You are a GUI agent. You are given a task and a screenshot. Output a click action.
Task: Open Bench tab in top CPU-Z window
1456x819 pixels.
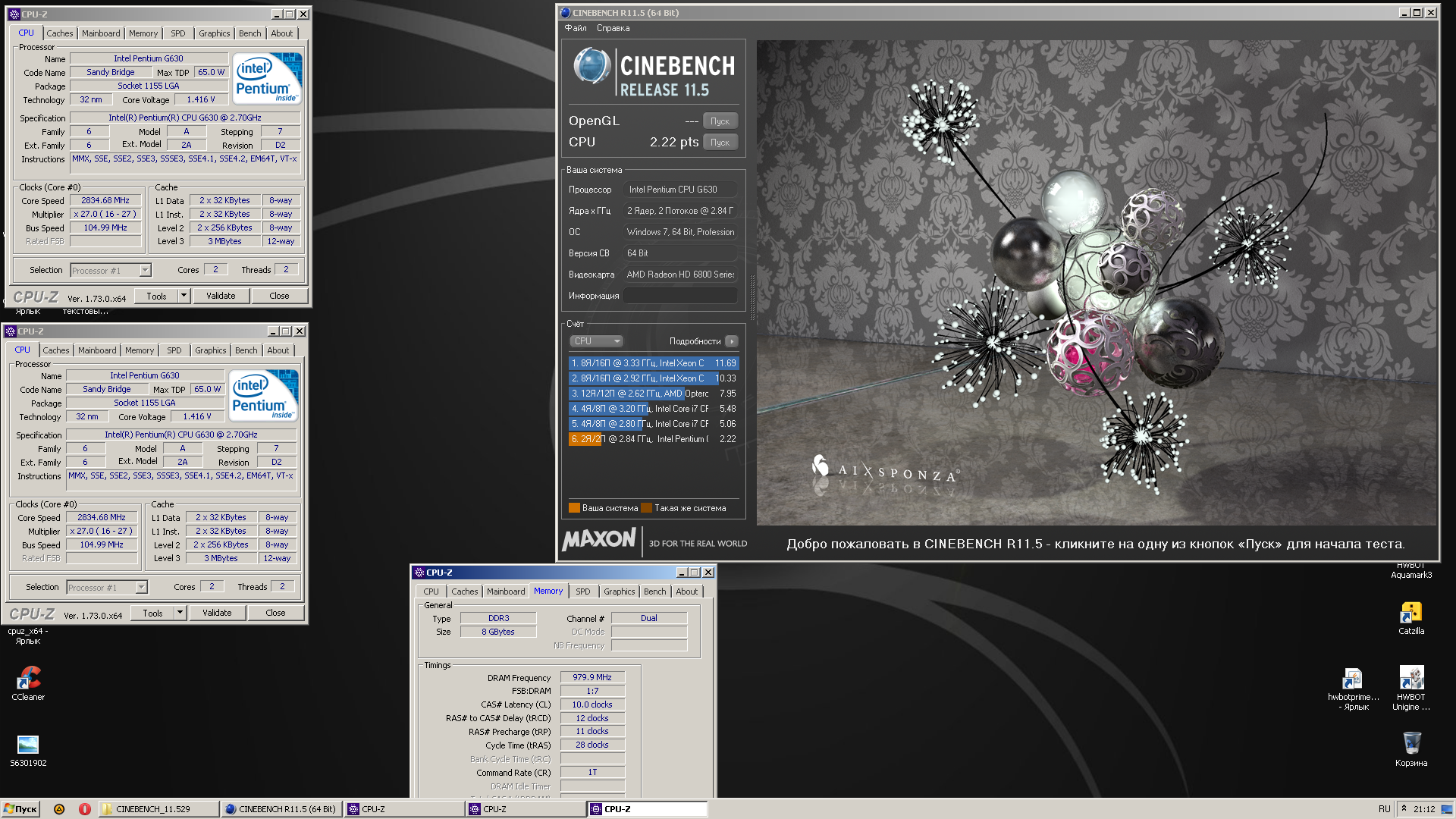(249, 33)
